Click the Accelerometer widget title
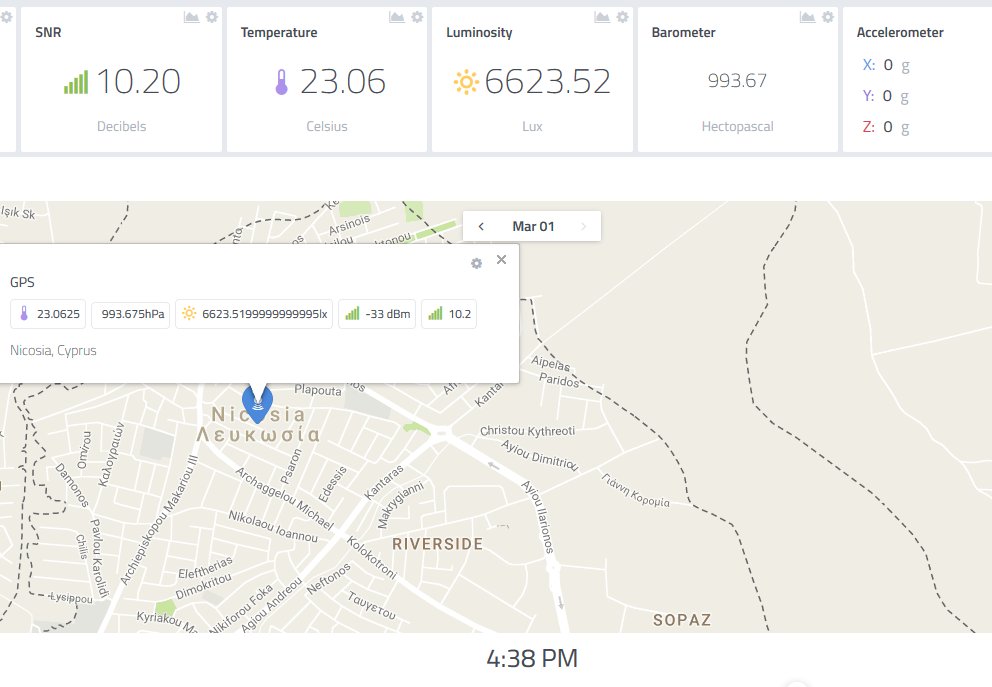The image size is (992, 687). [x=900, y=32]
